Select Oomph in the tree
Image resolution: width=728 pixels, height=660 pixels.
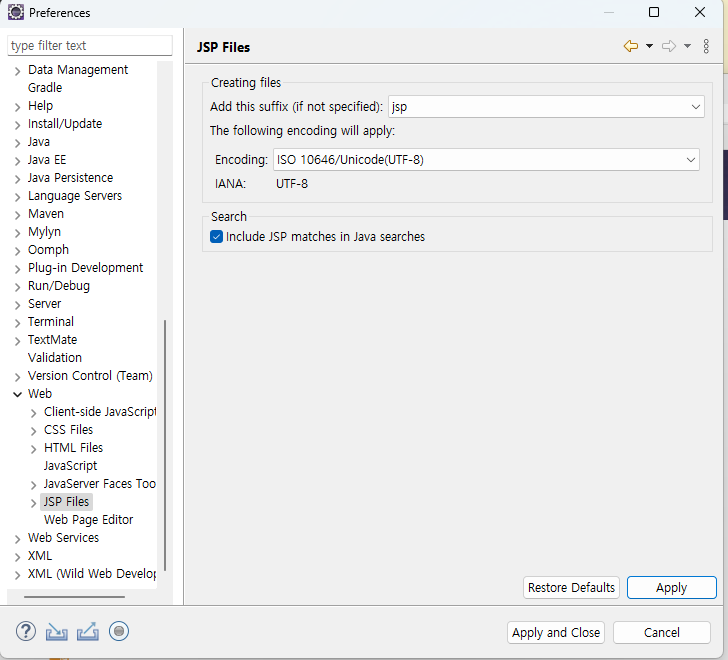pyautogui.click(x=48, y=250)
